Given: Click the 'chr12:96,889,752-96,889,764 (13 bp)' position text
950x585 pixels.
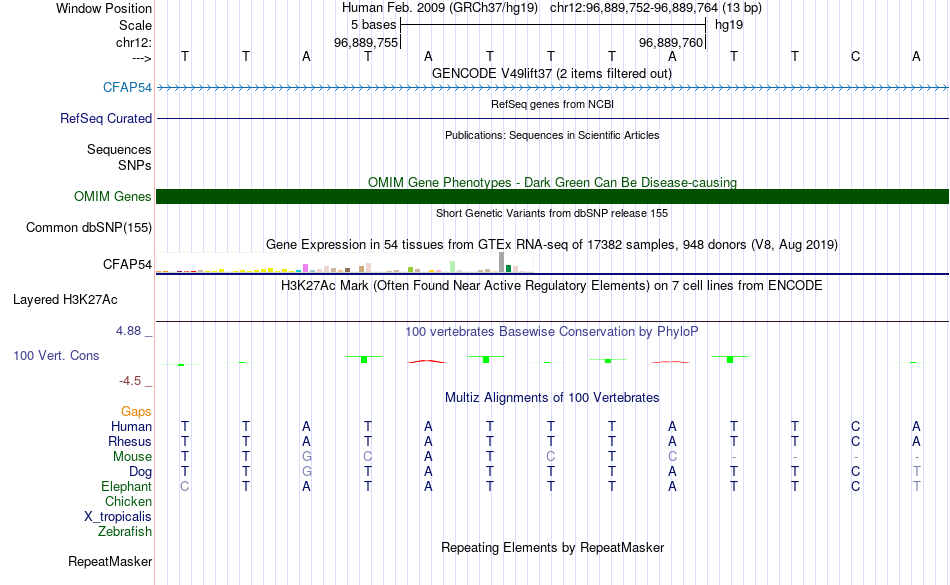Looking at the screenshot, I should pos(656,8).
